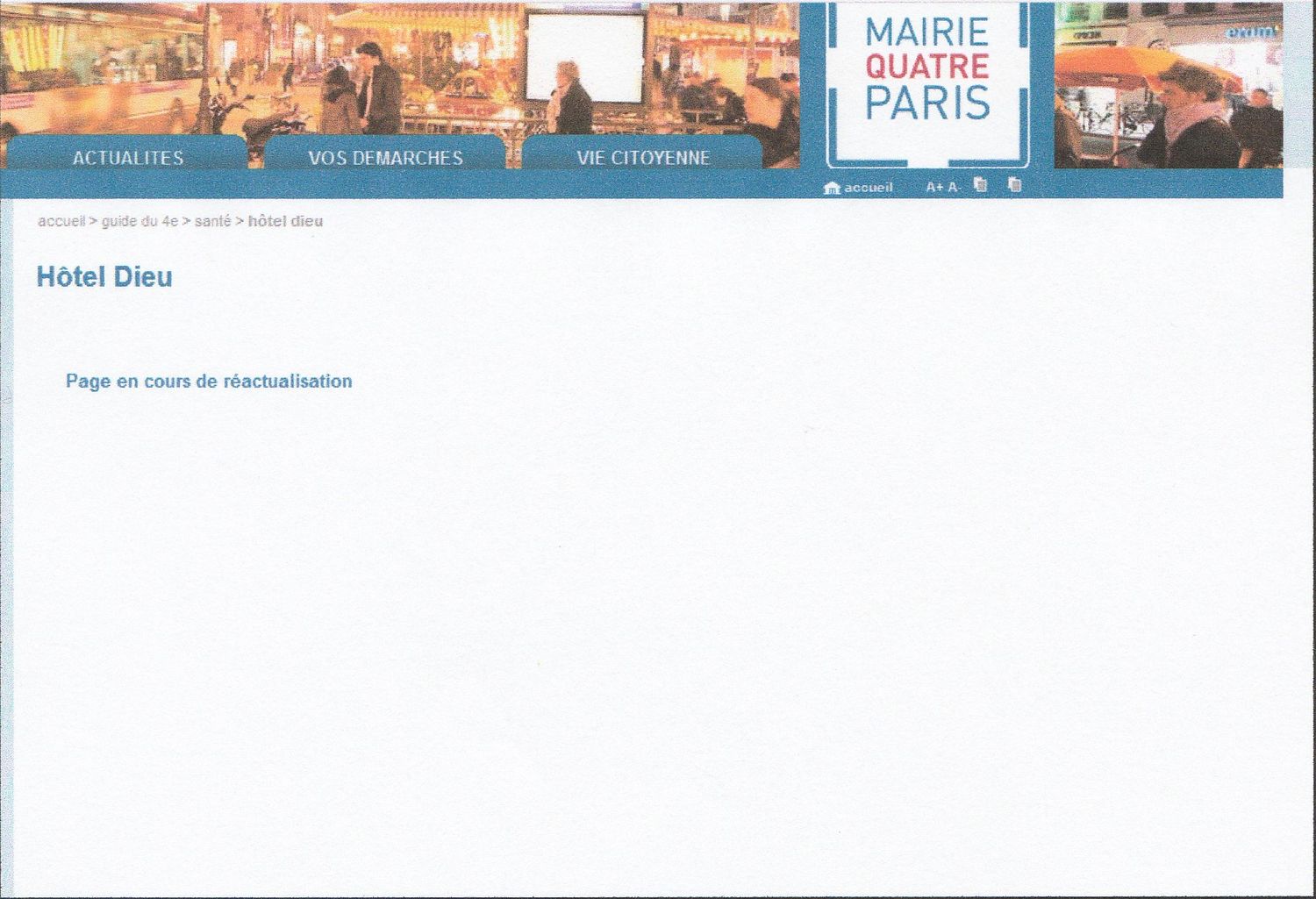
Task: Click the first document icon after A-
Action: 981,185
